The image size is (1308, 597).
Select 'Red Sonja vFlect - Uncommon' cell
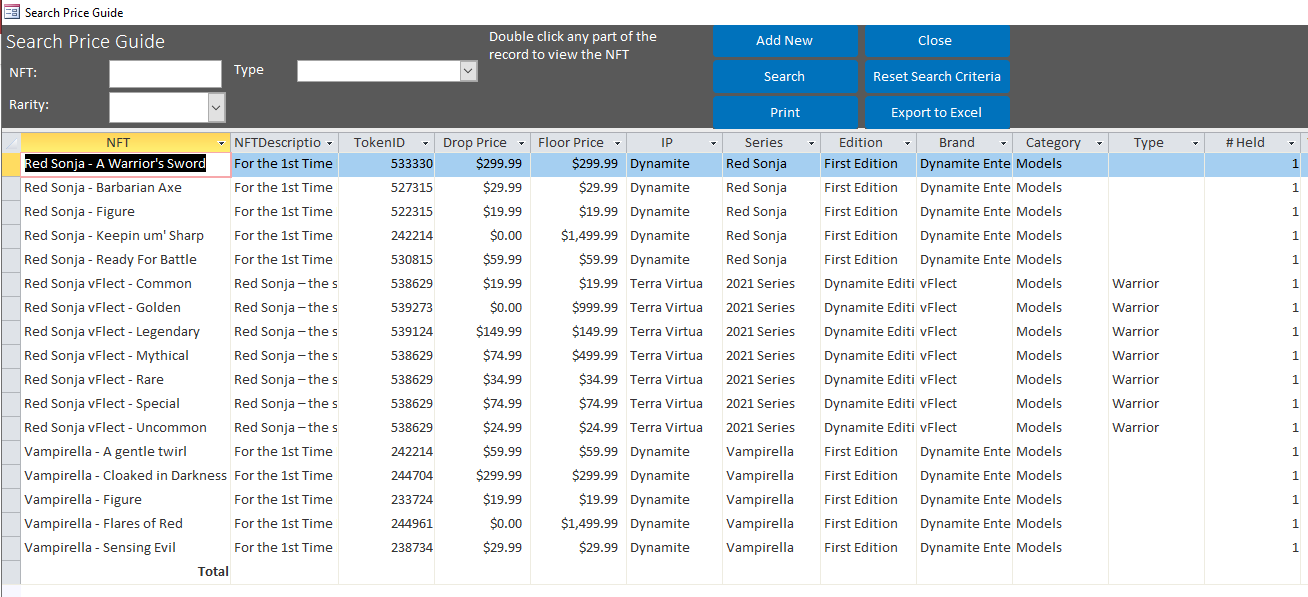126,428
